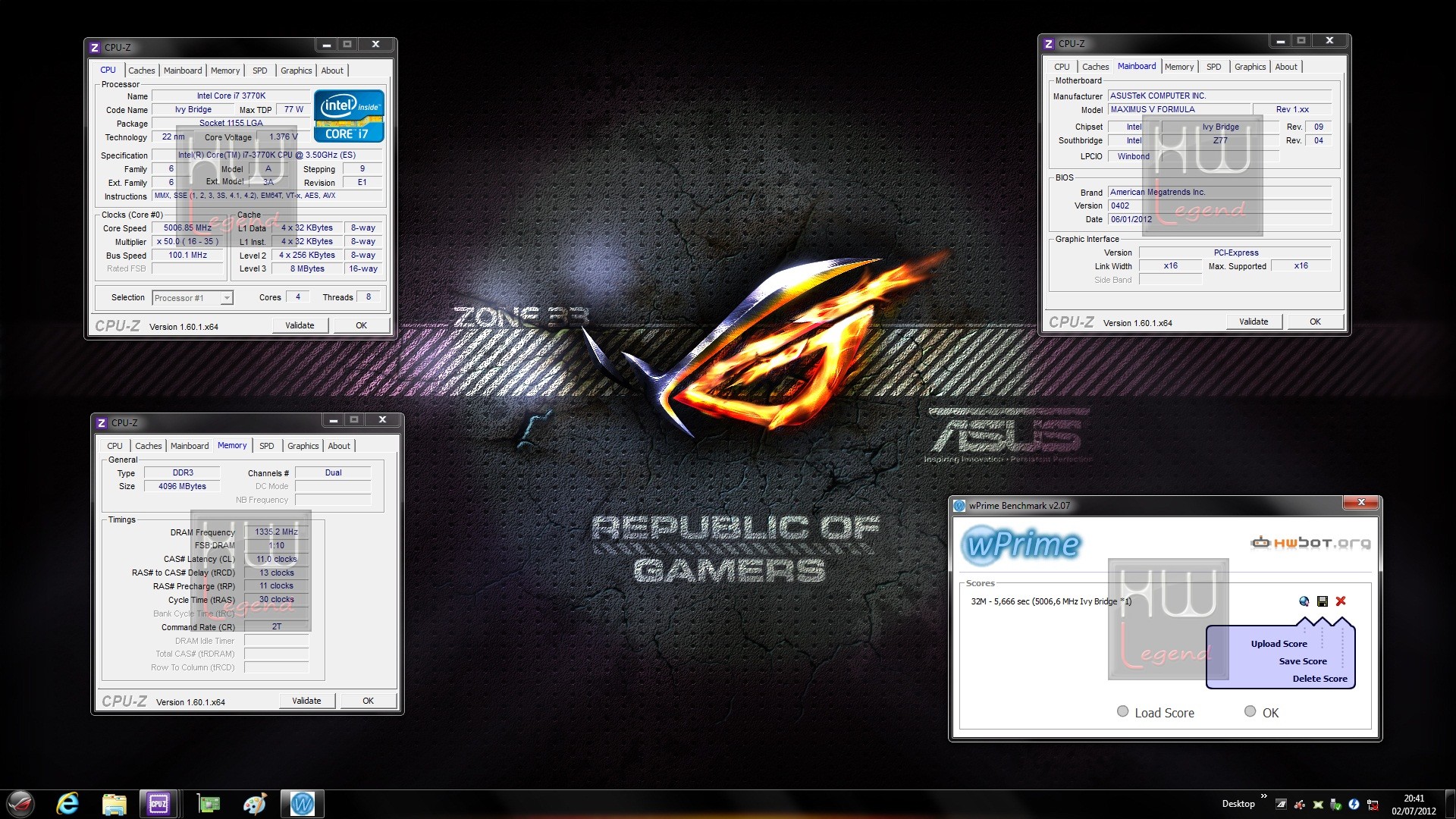The width and height of the screenshot is (1456, 819).
Task: Open Graphics tab in the CPU window
Action: click(296, 71)
